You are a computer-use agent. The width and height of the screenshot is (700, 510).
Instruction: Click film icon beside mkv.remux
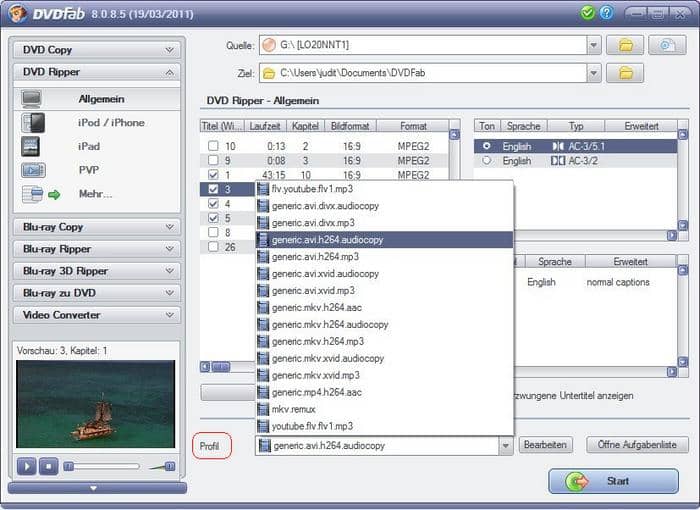pos(263,409)
